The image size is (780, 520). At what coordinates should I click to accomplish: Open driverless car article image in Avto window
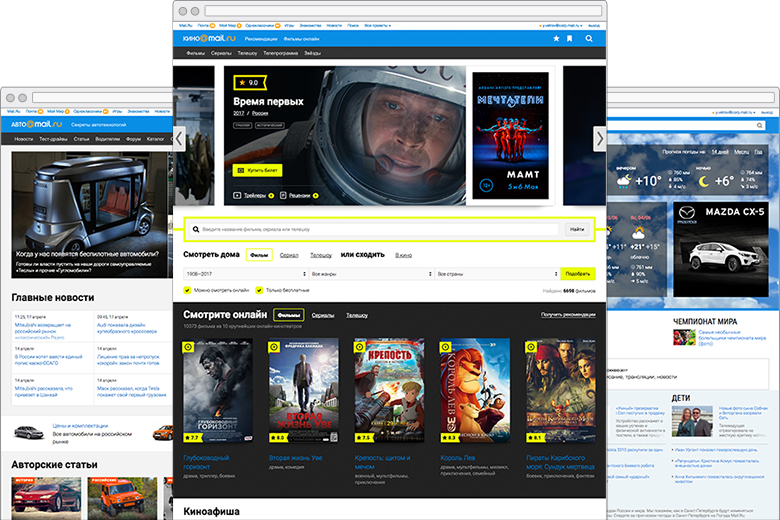pos(92,215)
